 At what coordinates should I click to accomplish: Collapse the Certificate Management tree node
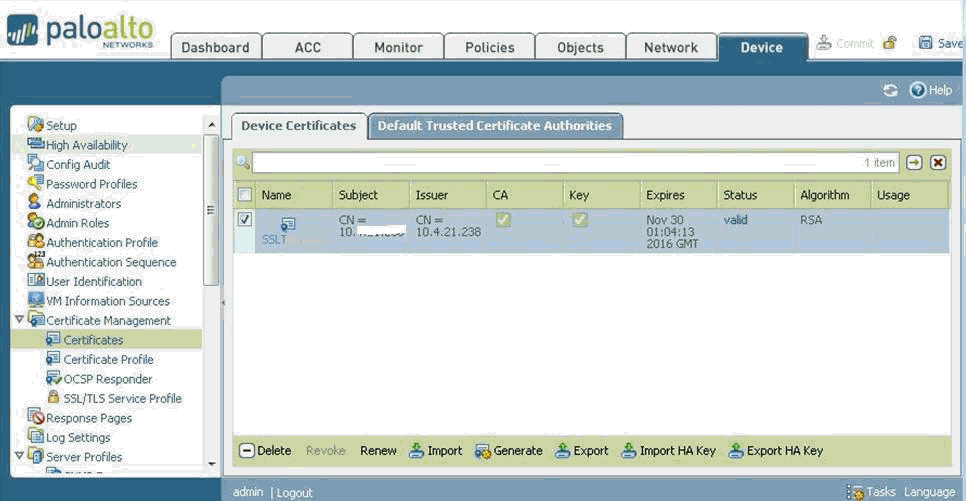[19, 320]
